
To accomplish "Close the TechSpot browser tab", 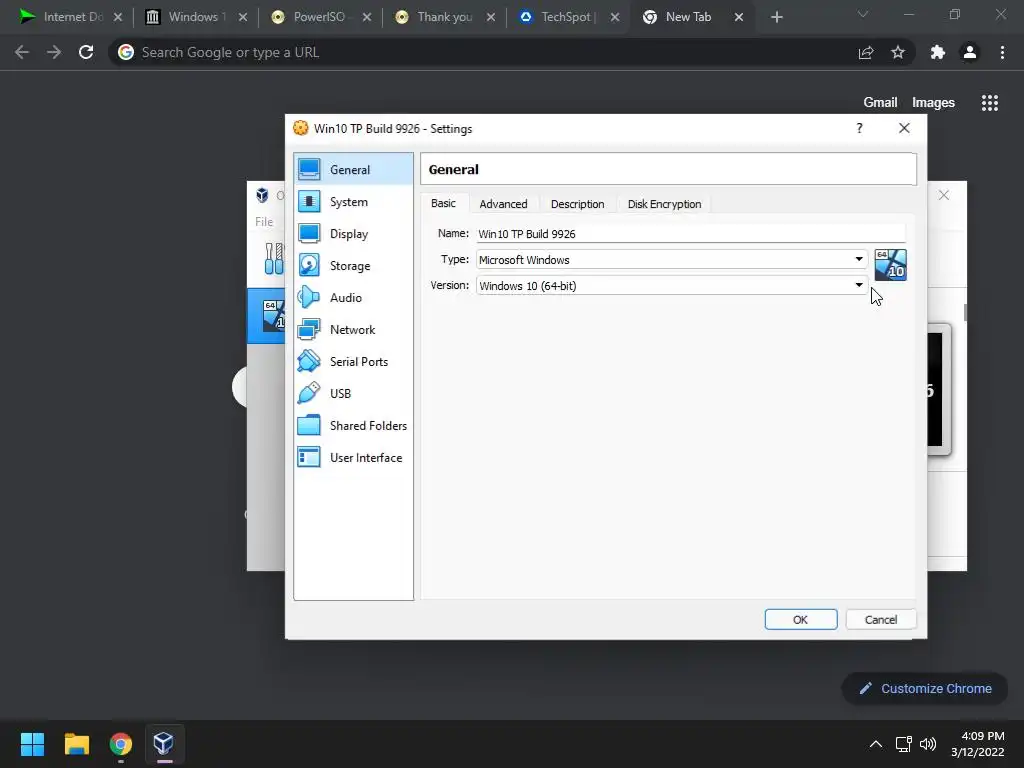I will coord(615,17).
